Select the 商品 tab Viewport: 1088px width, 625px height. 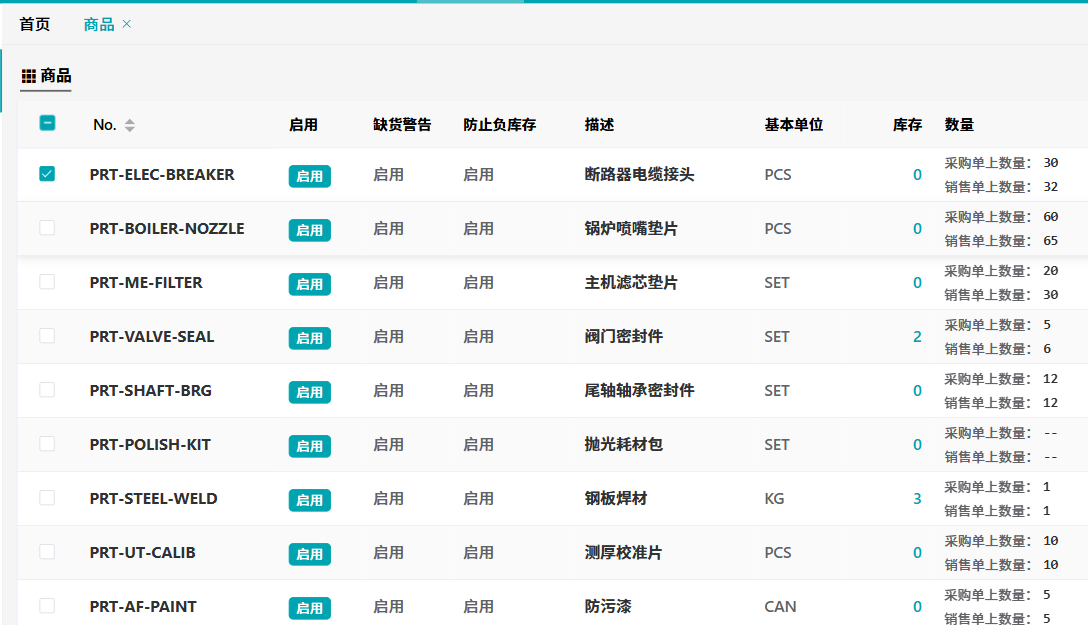[98, 24]
